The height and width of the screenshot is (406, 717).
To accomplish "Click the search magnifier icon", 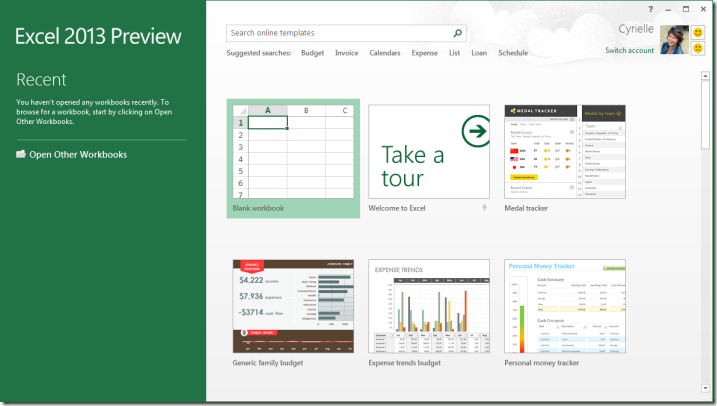I will (x=457, y=33).
